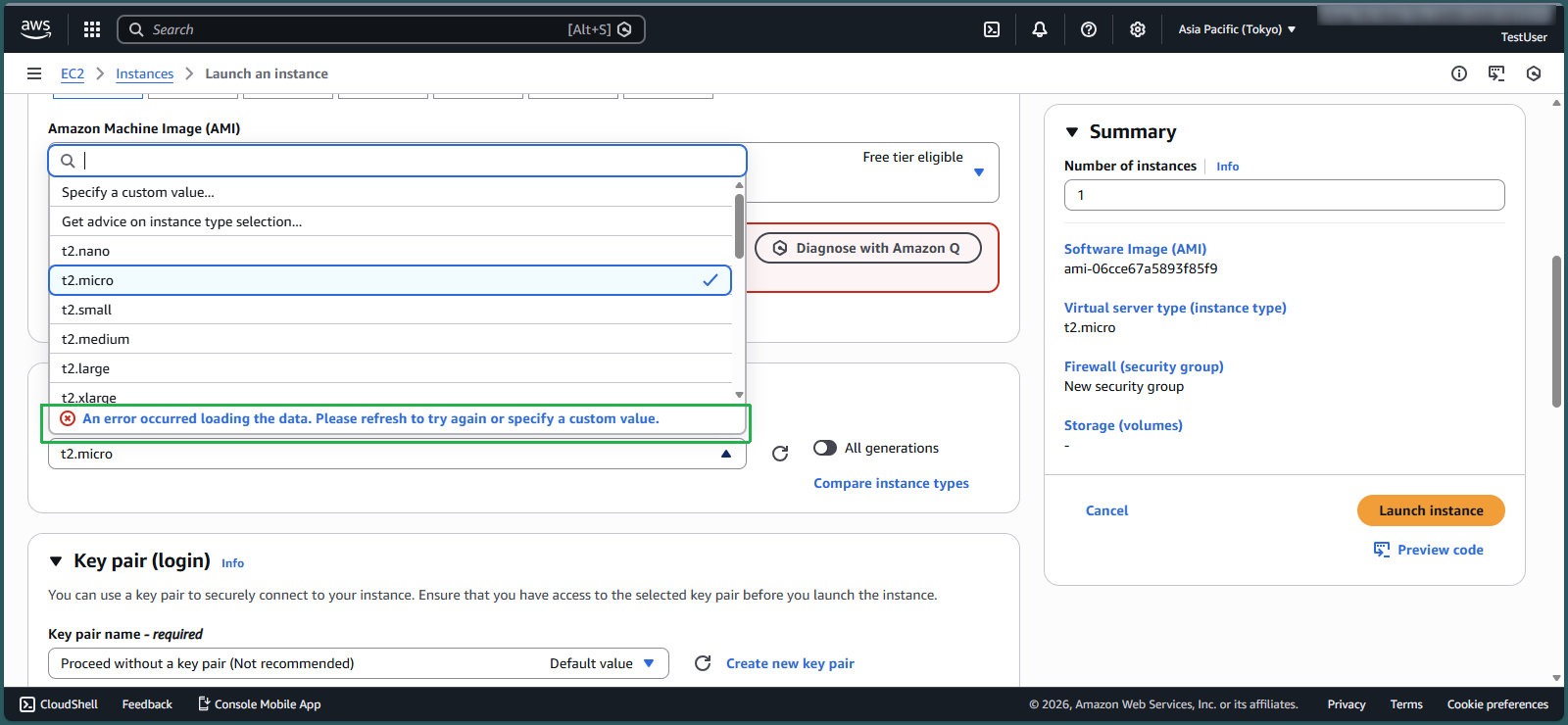
Task: Click the info circle icon below header
Action: pos(1459,73)
